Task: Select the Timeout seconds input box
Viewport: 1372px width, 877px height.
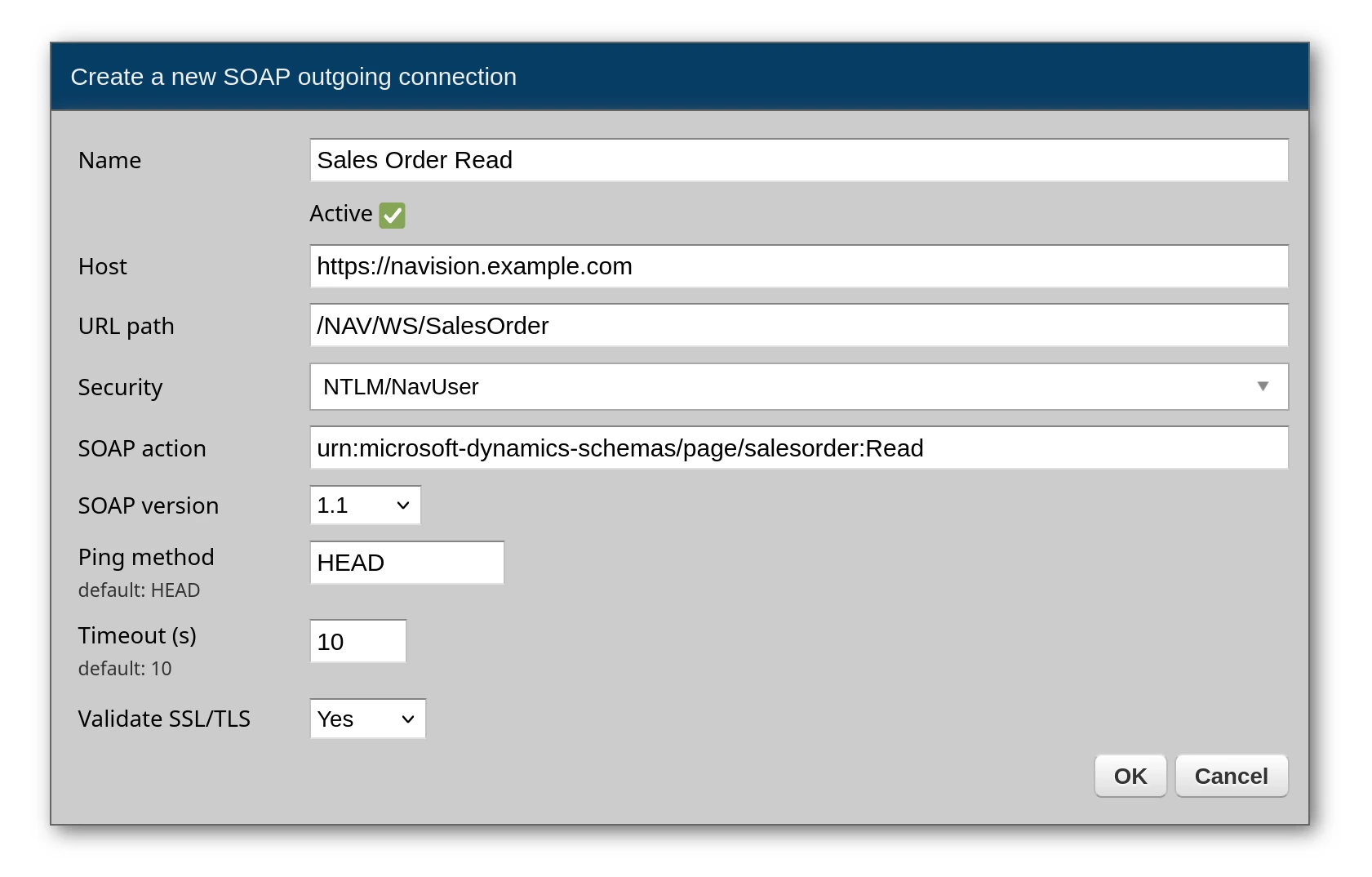Action: coord(357,642)
